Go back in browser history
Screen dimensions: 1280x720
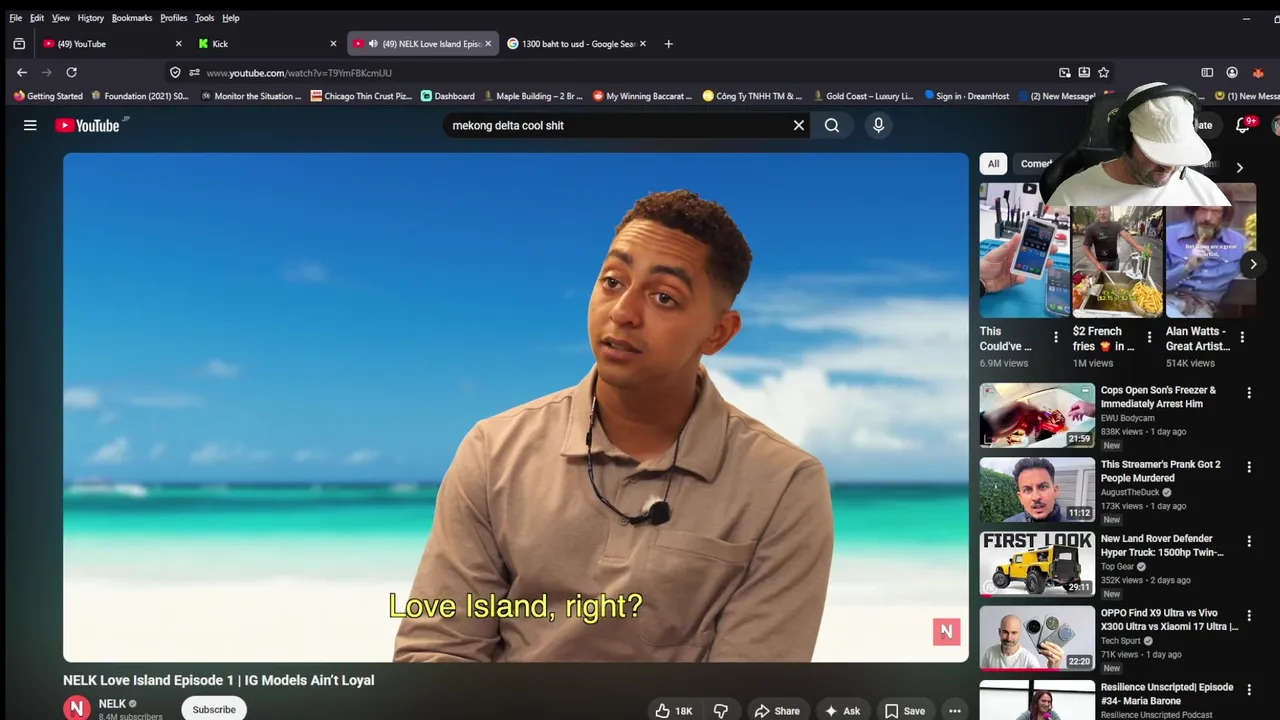[22, 72]
